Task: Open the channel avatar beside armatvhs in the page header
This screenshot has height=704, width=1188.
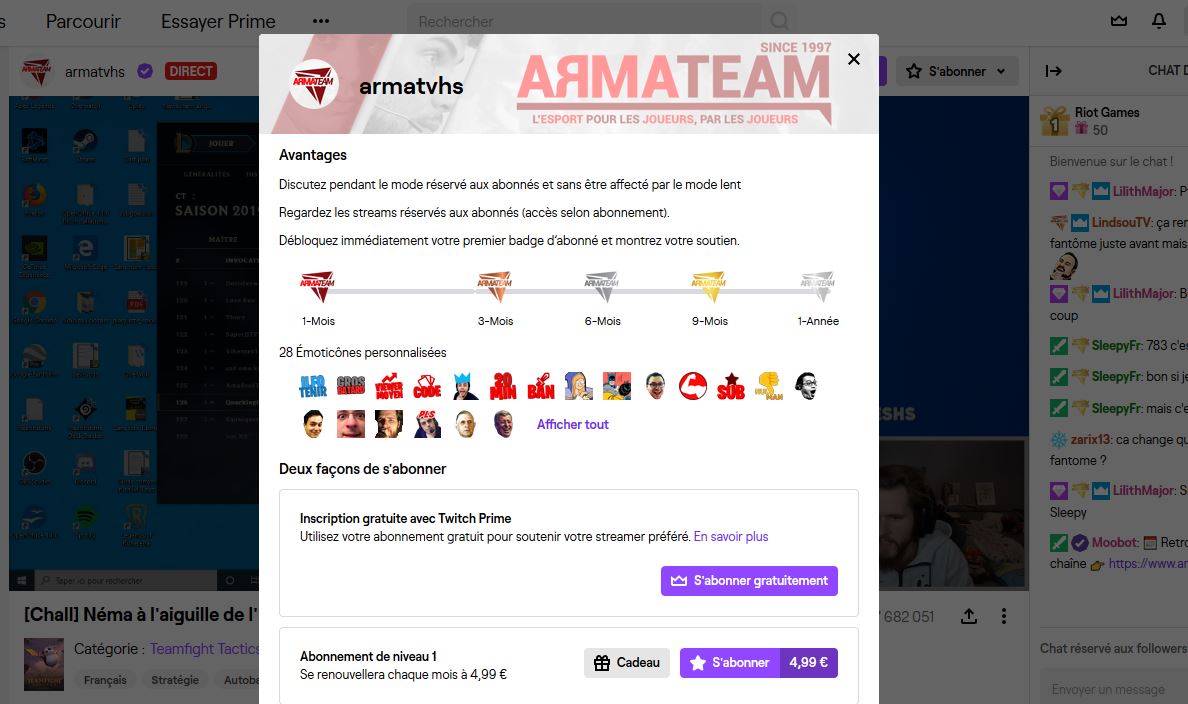Action: [36, 71]
